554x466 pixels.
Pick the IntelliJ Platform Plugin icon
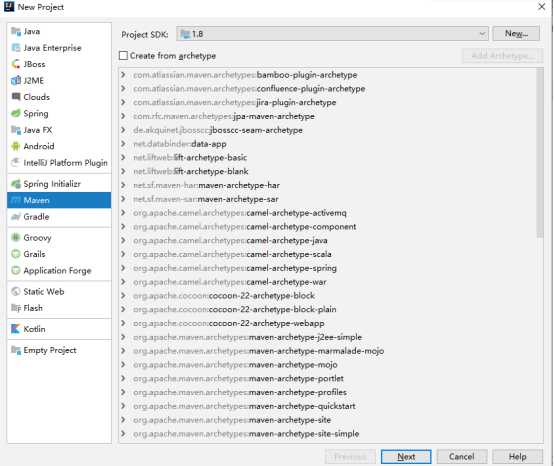pyautogui.click(x=16, y=163)
